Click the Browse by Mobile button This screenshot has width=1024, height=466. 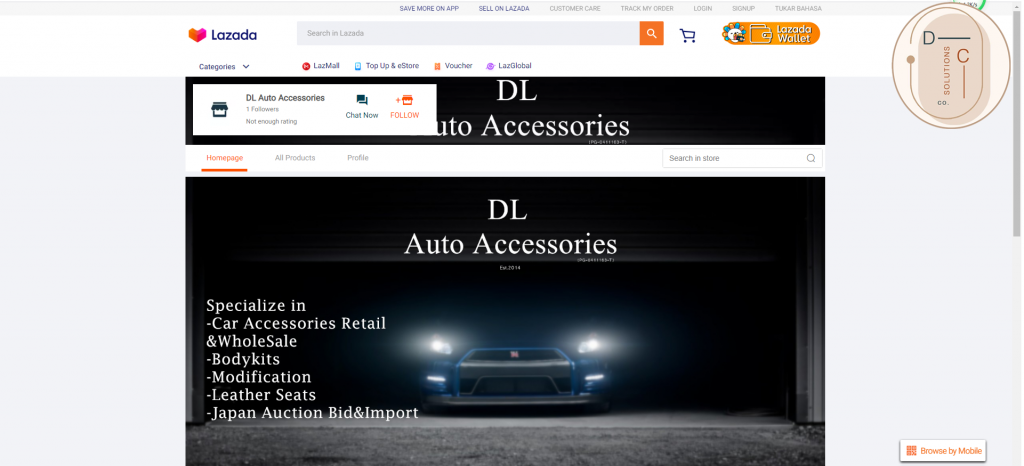click(942, 451)
